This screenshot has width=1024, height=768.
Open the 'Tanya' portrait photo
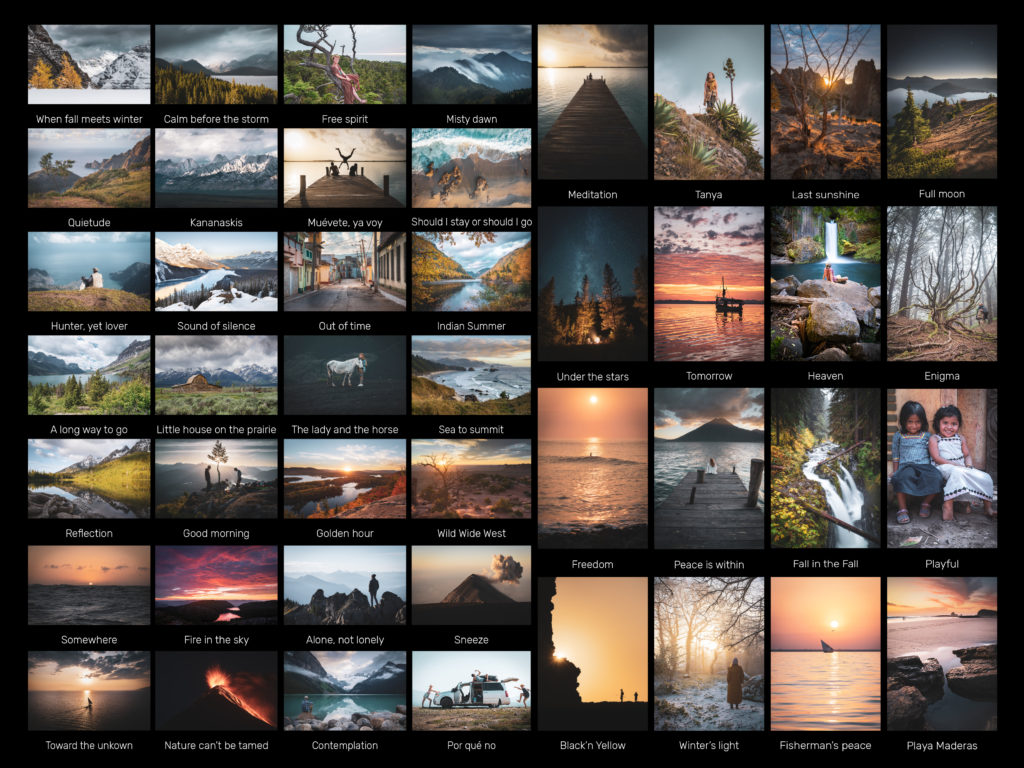click(x=709, y=102)
